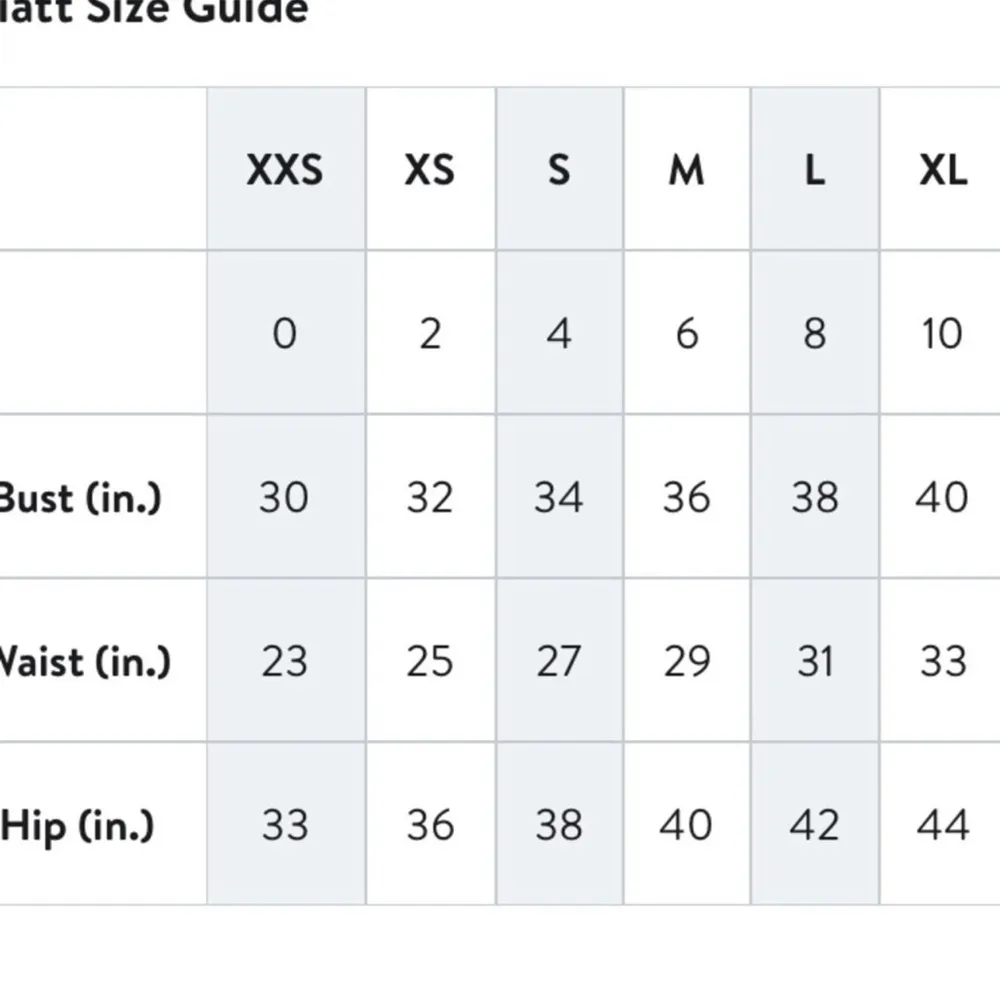Select the numeric size 10 cell
1000x1000 pixels.
(942, 334)
